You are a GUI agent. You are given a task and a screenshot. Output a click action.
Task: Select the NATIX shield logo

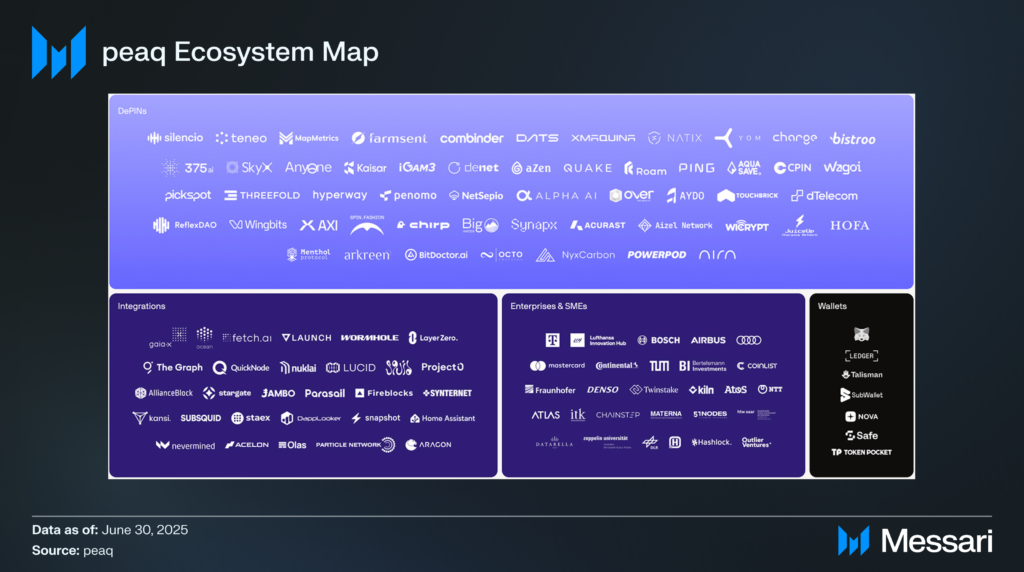coord(675,138)
